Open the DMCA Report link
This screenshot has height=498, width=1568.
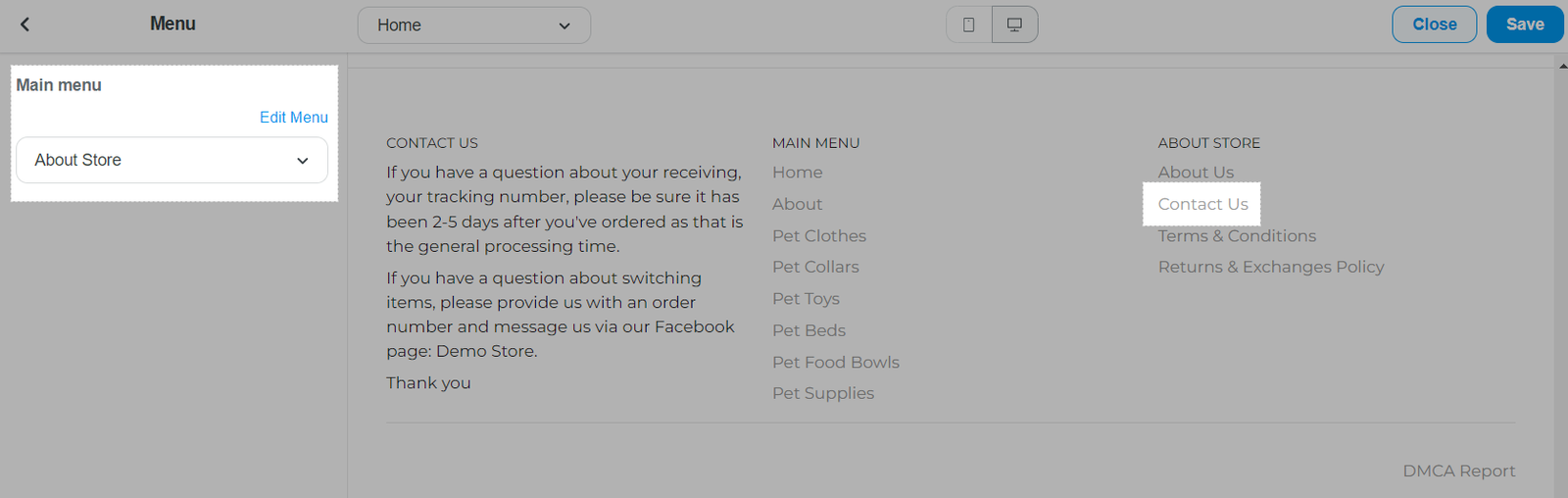click(x=1458, y=471)
